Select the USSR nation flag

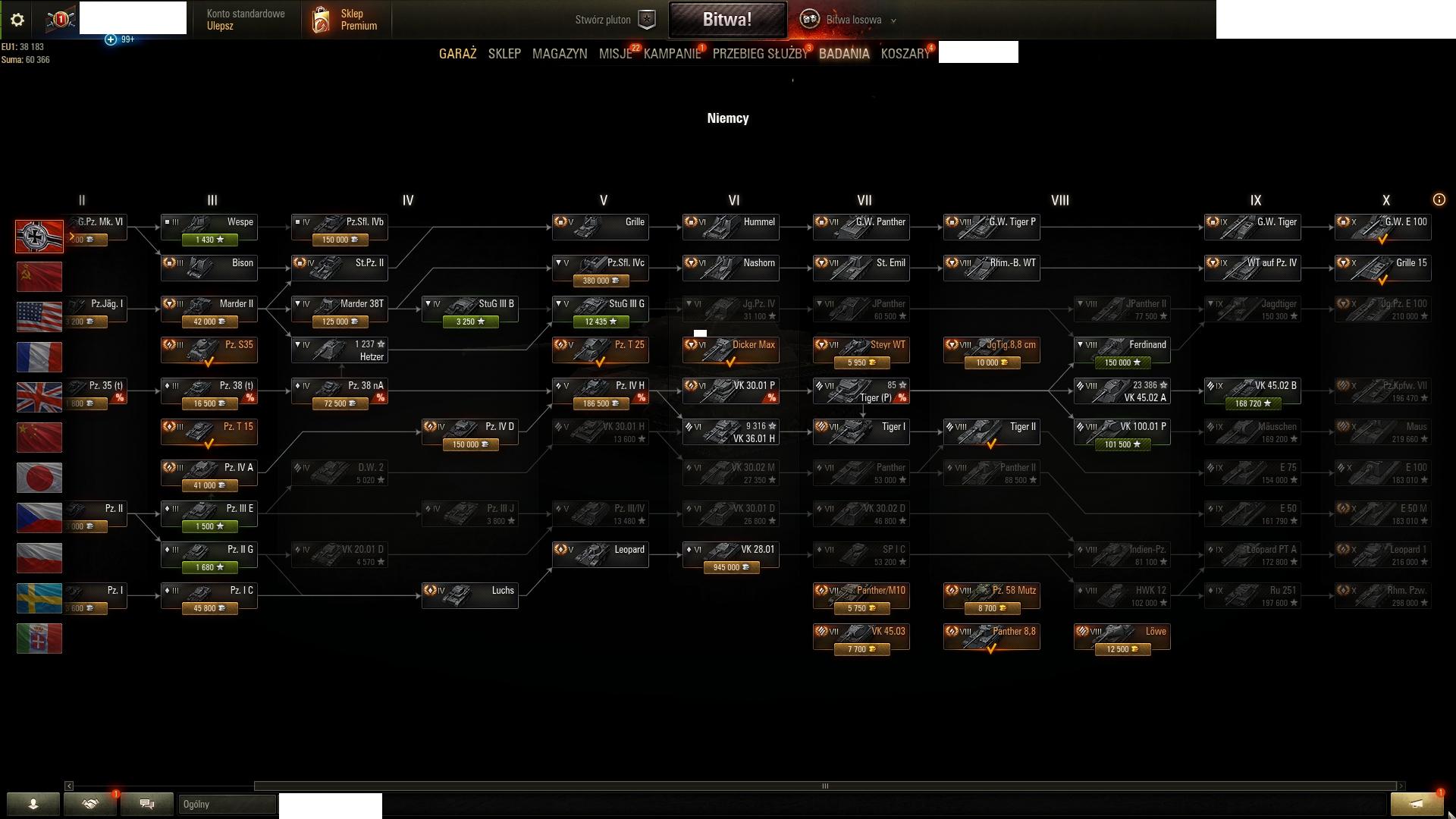(39, 277)
